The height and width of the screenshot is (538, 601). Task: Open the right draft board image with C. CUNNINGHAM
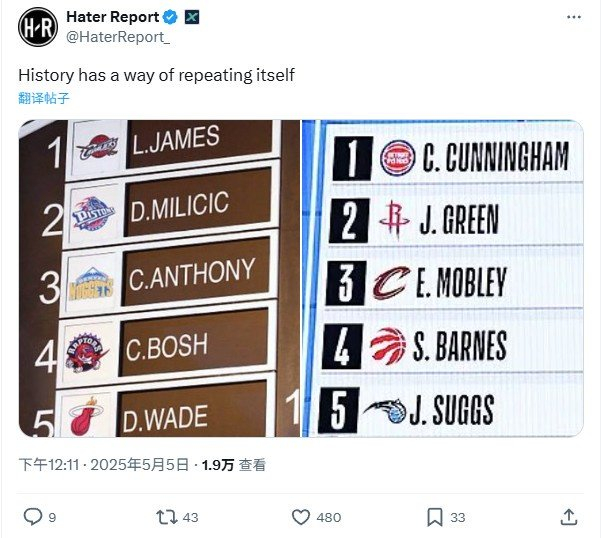443,278
